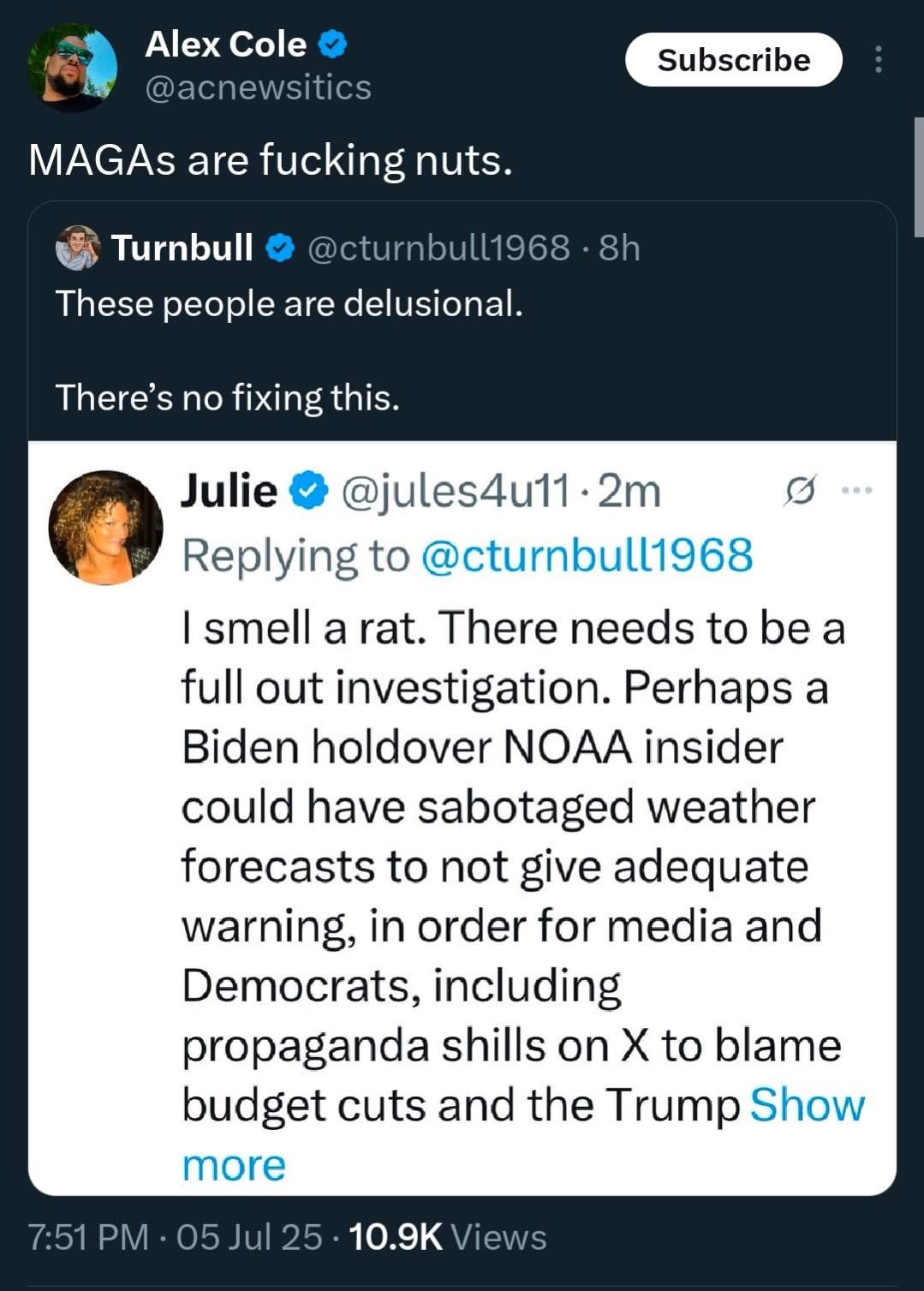Open Turnbull's small profile avatar
This screenshot has height=1291, width=924.
(x=78, y=248)
